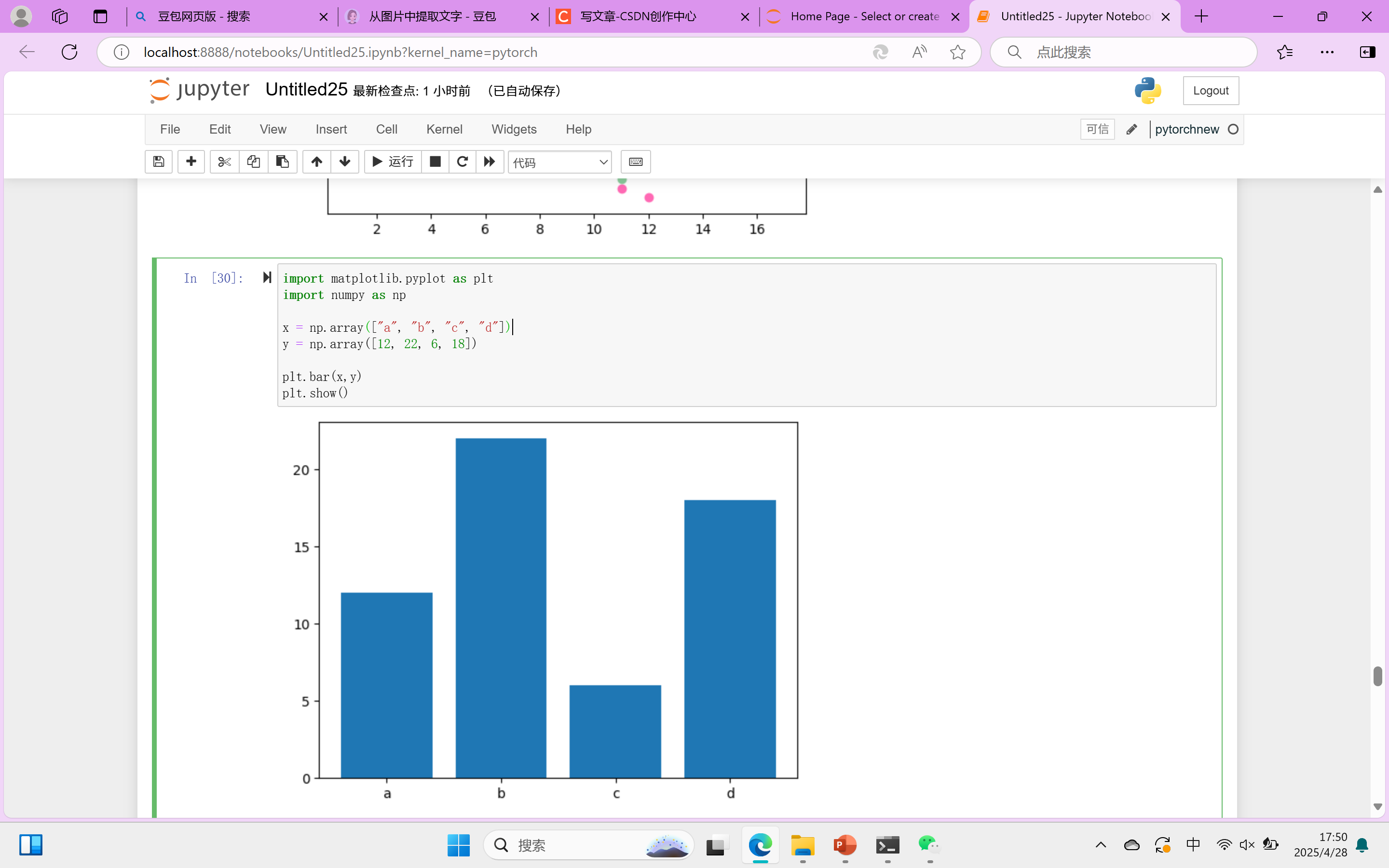
Task: Restart the kernel icon
Action: click(462, 162)
